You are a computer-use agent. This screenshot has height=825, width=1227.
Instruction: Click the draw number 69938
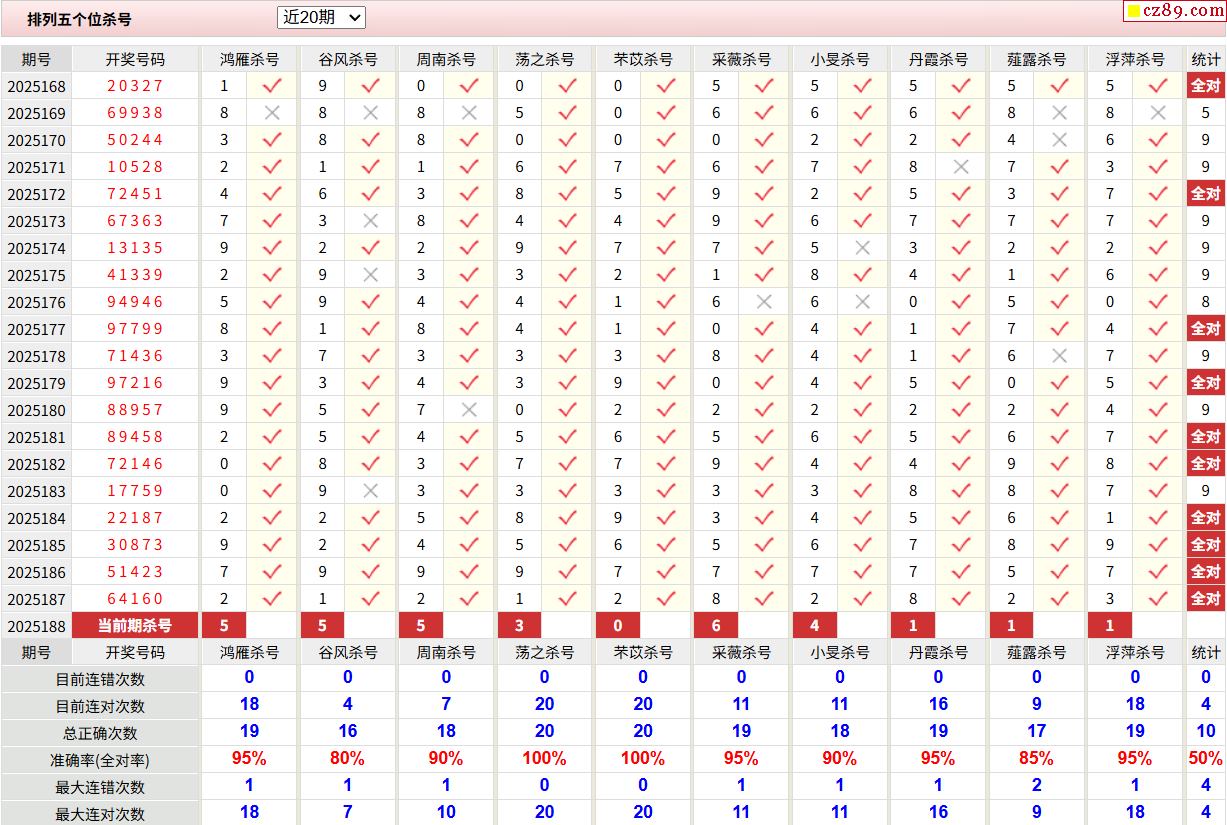click(x=135, y=113)
